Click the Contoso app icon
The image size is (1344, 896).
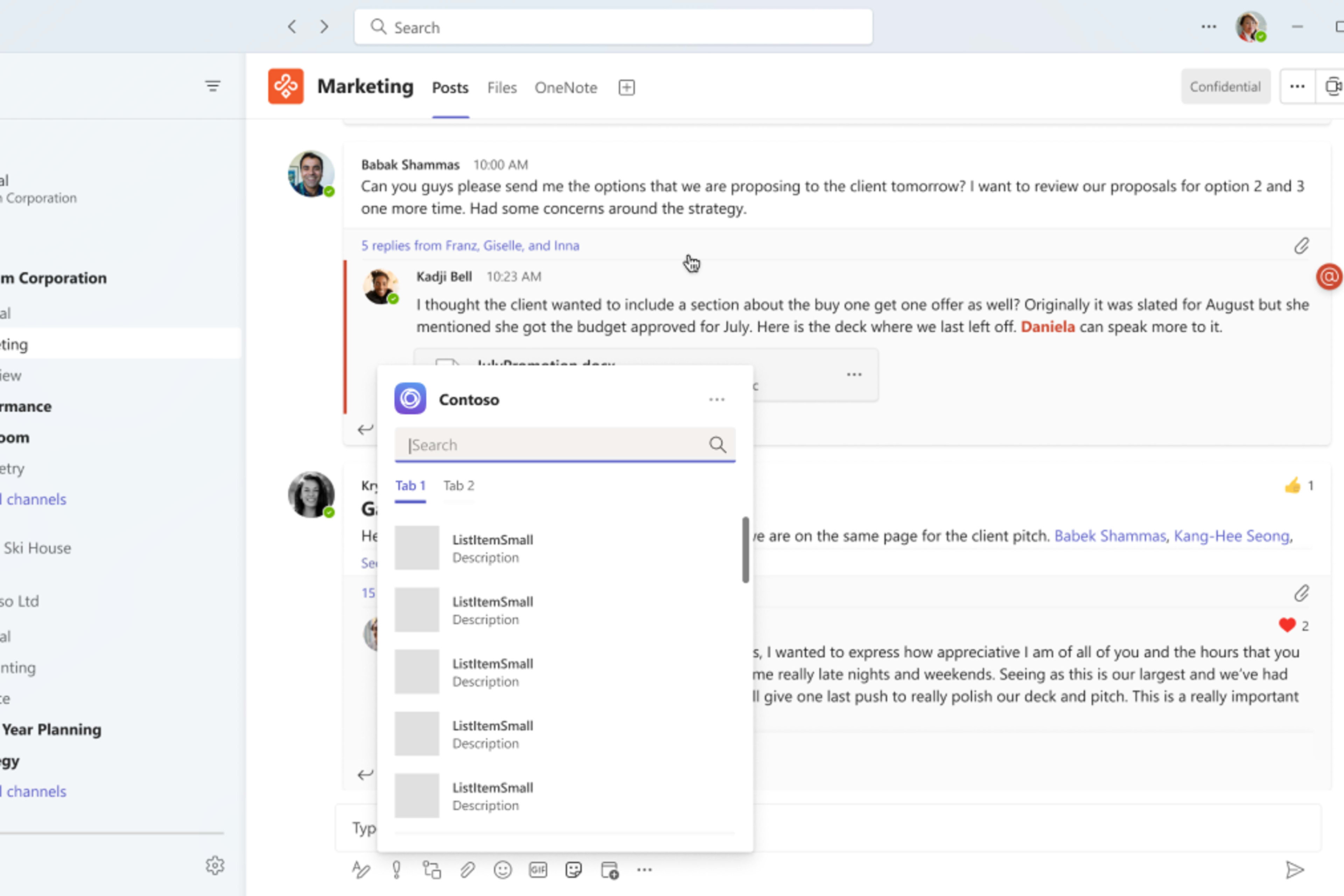[410, 398]
